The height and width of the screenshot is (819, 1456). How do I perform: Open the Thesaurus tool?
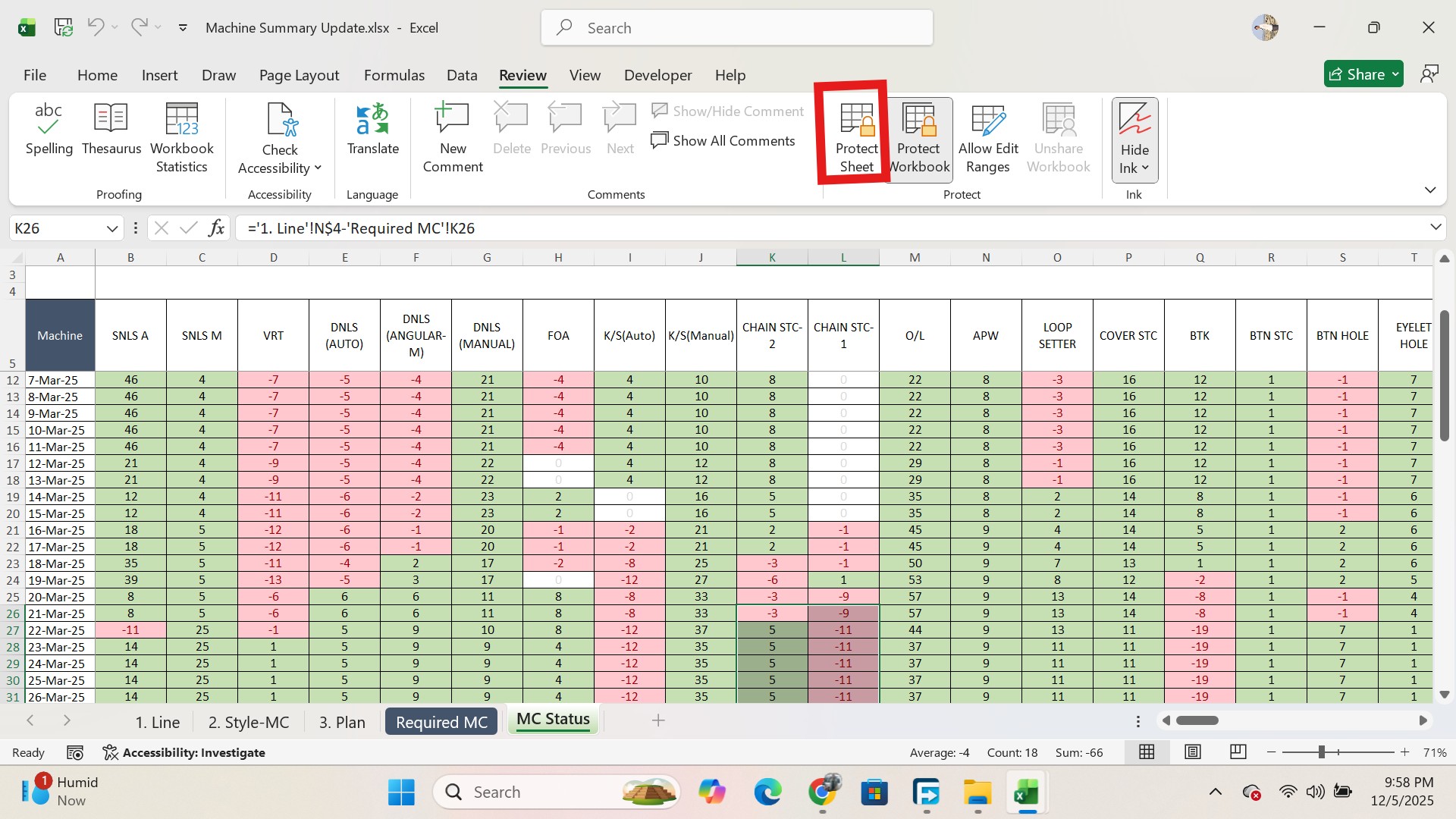pos(111,129)
